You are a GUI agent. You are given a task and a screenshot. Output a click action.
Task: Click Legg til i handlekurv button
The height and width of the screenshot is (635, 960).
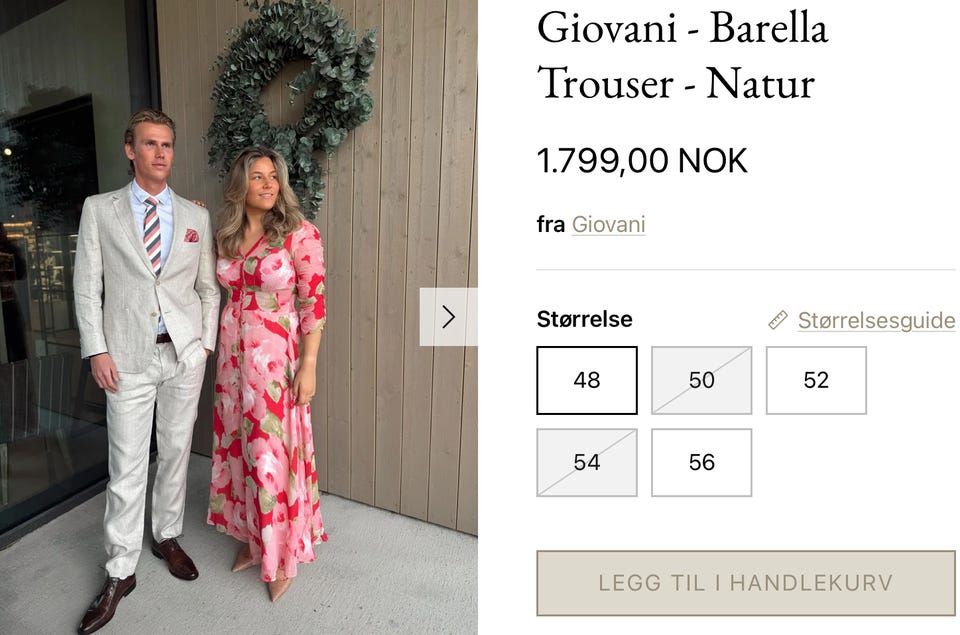click(746, 583)
